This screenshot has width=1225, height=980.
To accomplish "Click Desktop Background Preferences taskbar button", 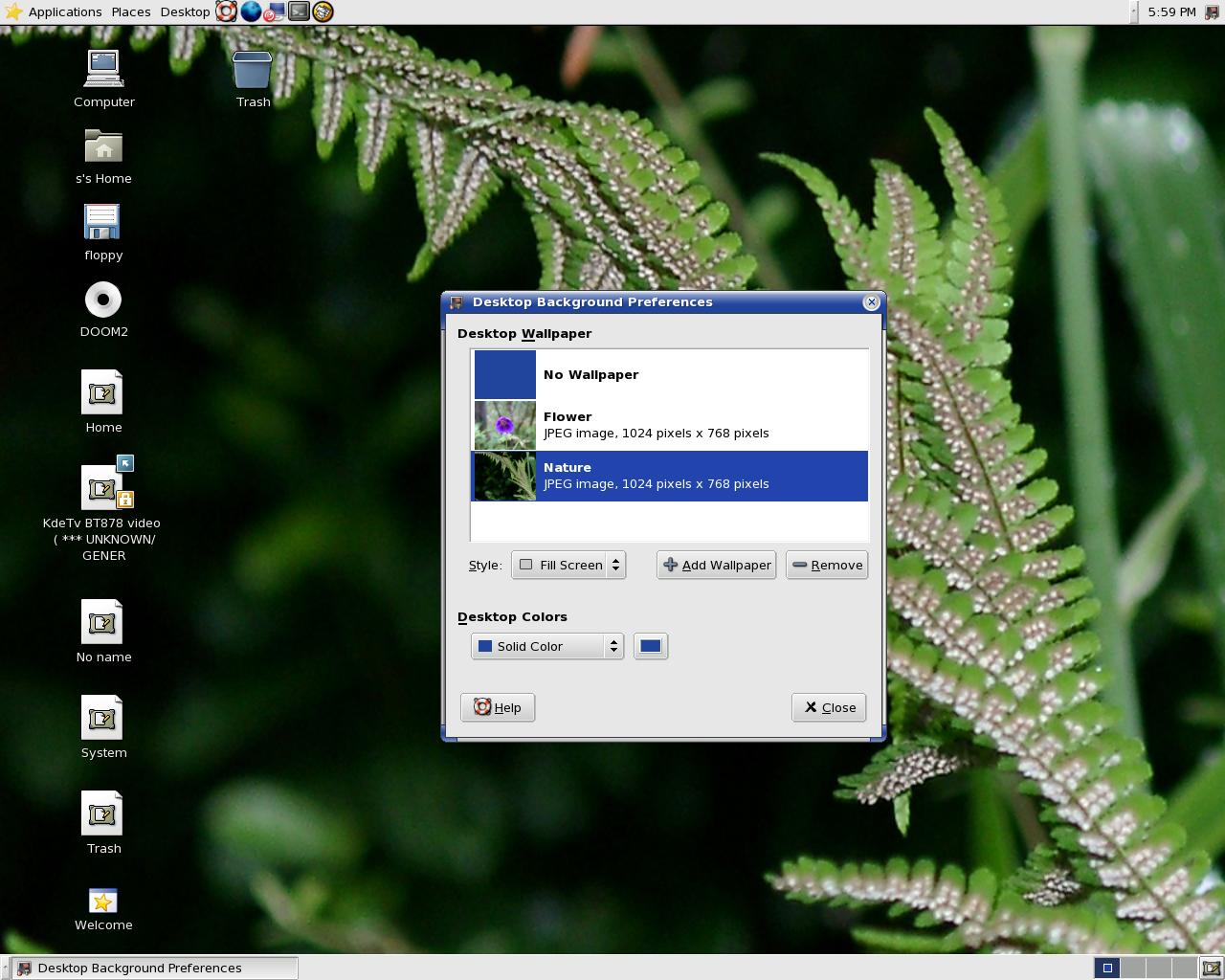I will point(155,968).
